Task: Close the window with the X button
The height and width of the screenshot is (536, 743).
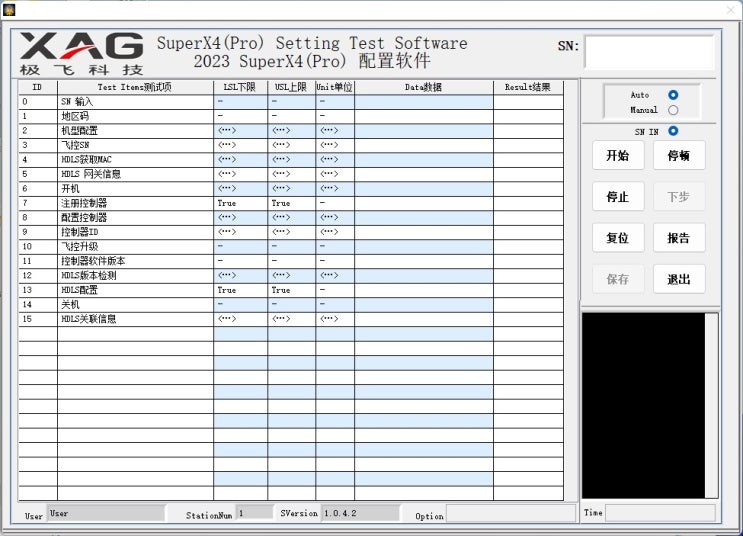Action: (x=731, y=10)
